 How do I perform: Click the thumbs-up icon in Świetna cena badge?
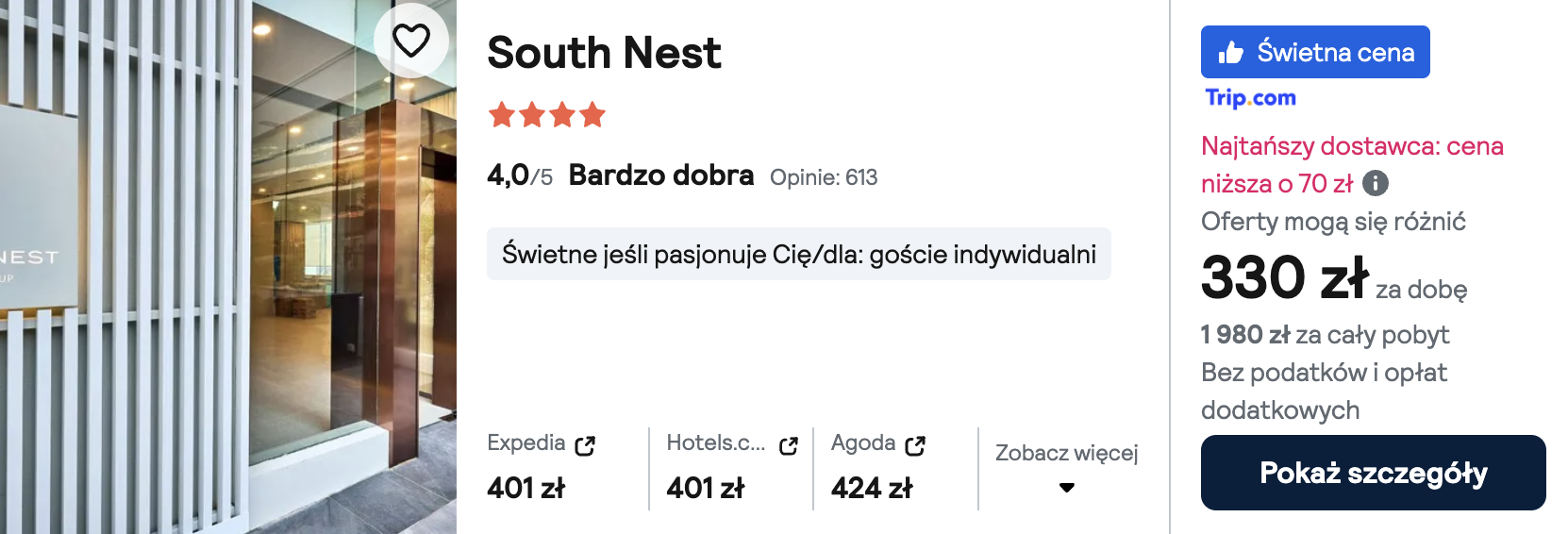coord(1230,53)
